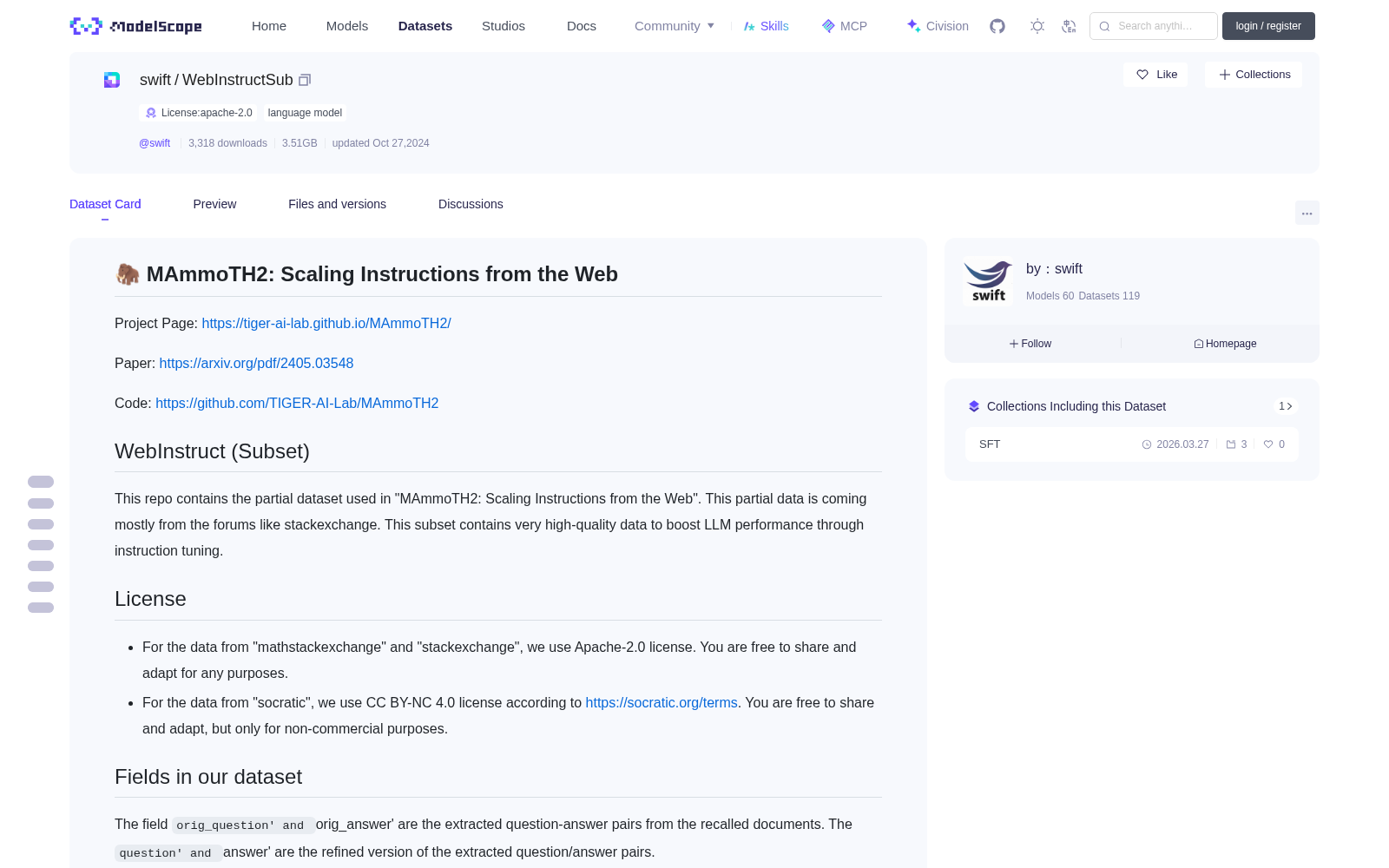Focus the Search anything input field
The image size is (1389, 868).
(x=1154, y=26)
